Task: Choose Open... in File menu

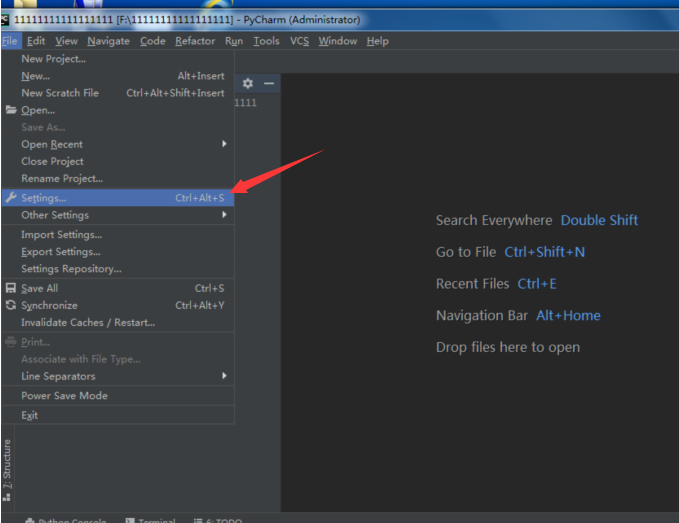Action: tap(118, 110)
